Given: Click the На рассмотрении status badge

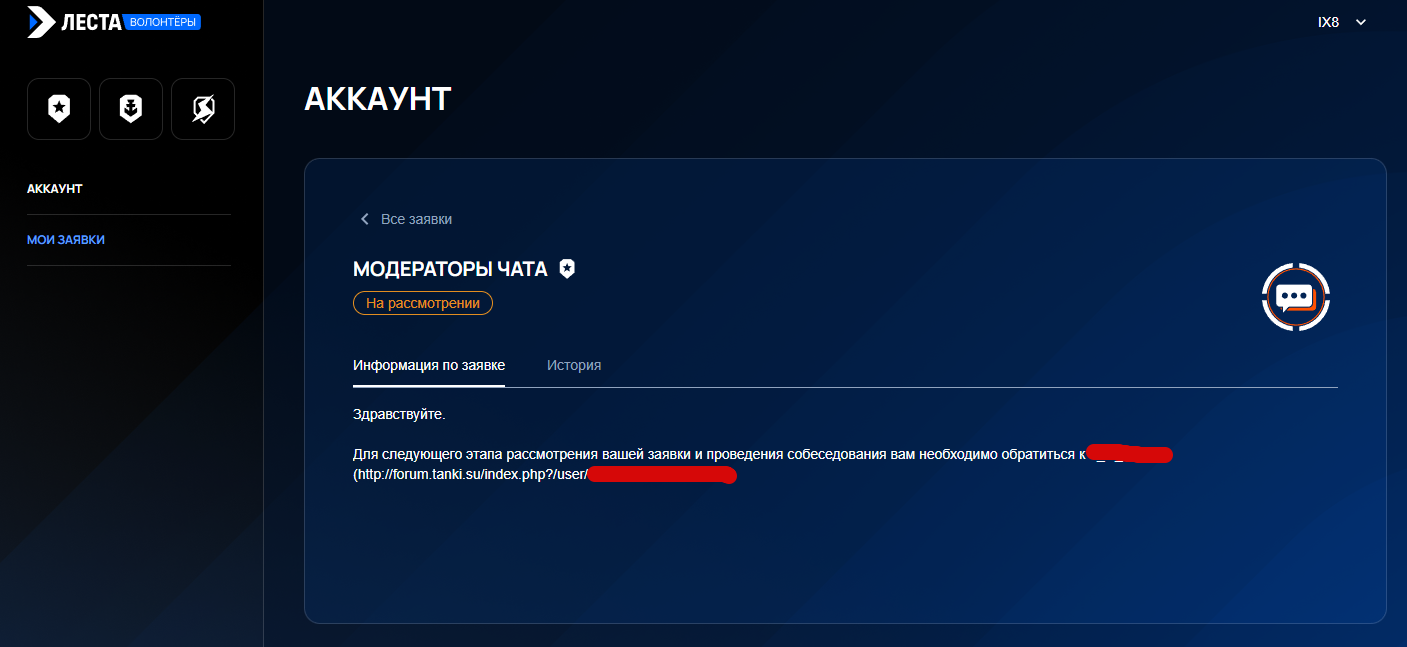Looking at the screenshot, I should coord(423,303).
